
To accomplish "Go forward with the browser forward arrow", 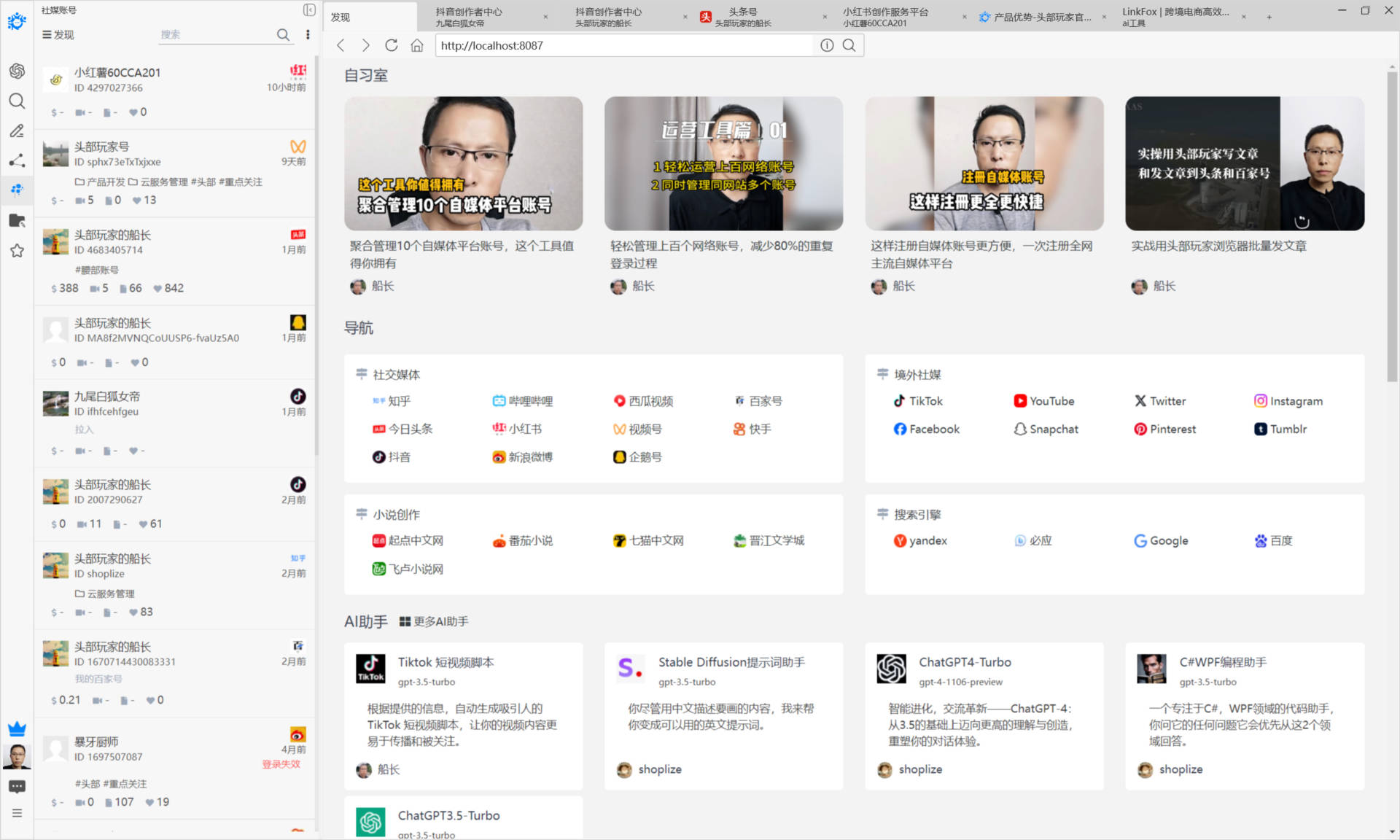I will (x=365, y=45).
